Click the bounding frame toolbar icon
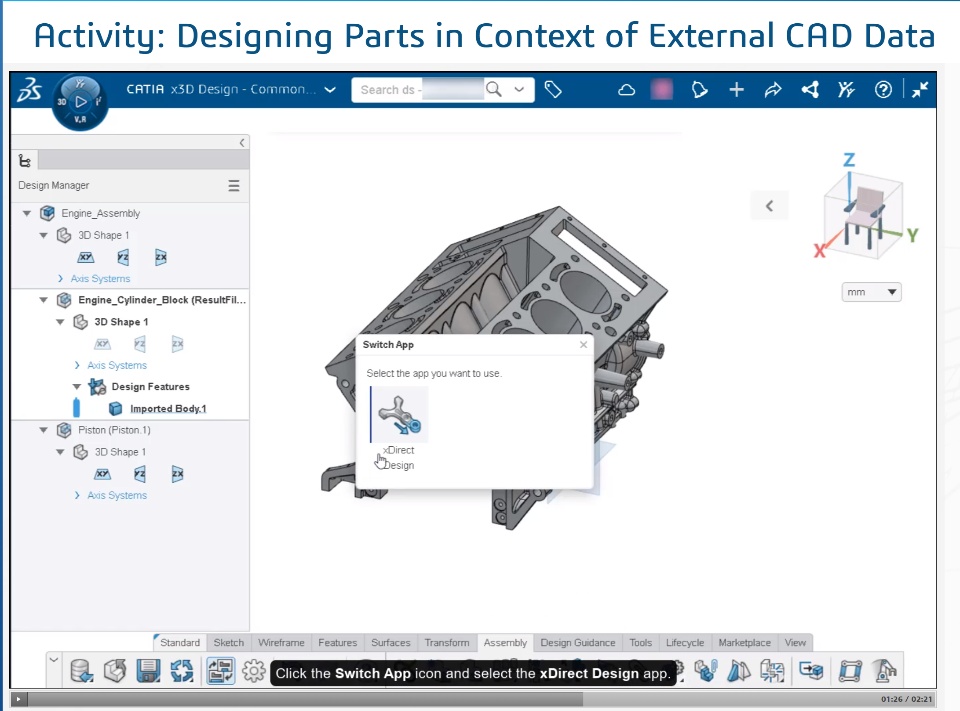The width and height of the screenshot is (960, 711). click(x=850, y=671)
